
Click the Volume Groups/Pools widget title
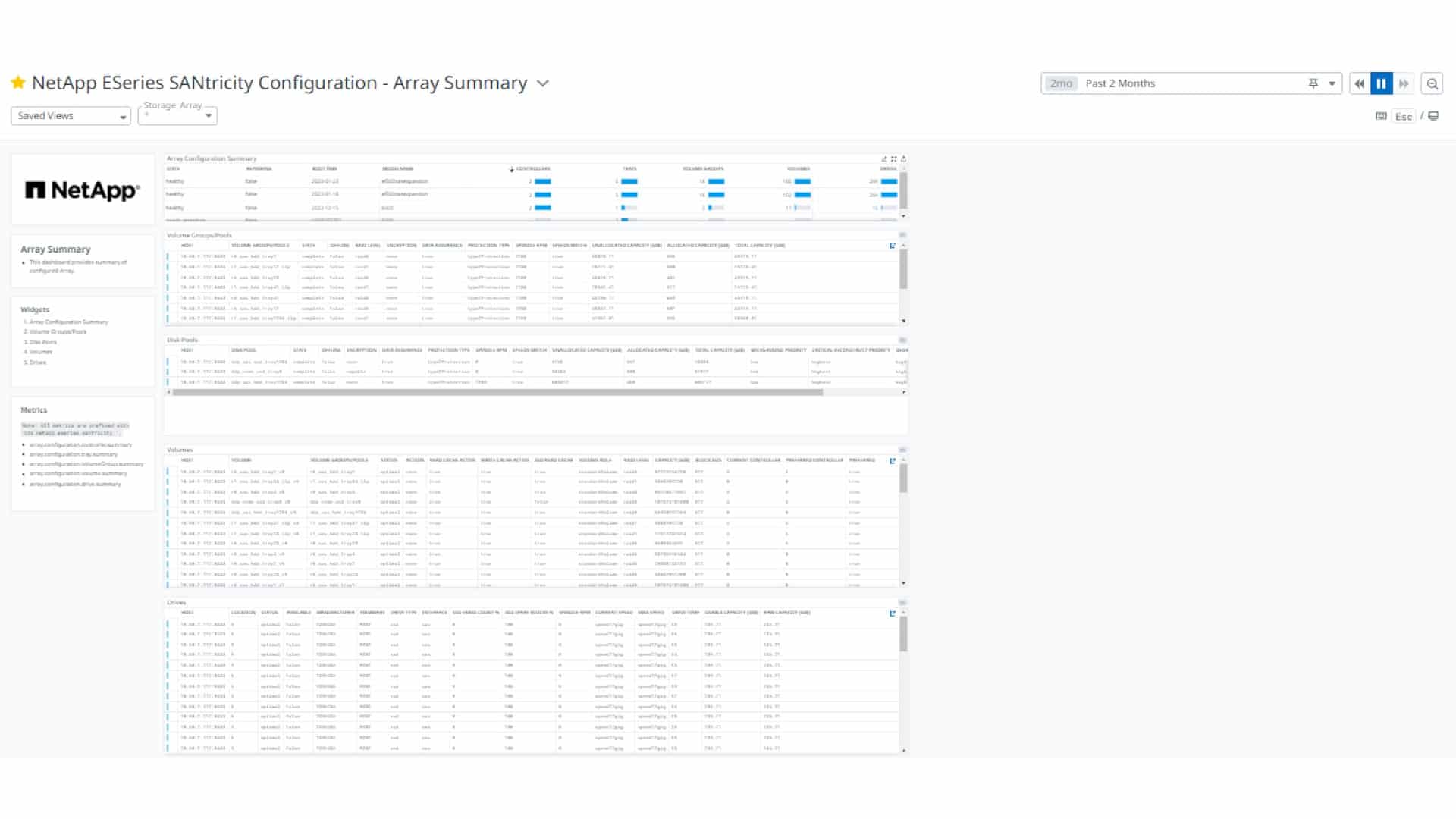[199, 235]
